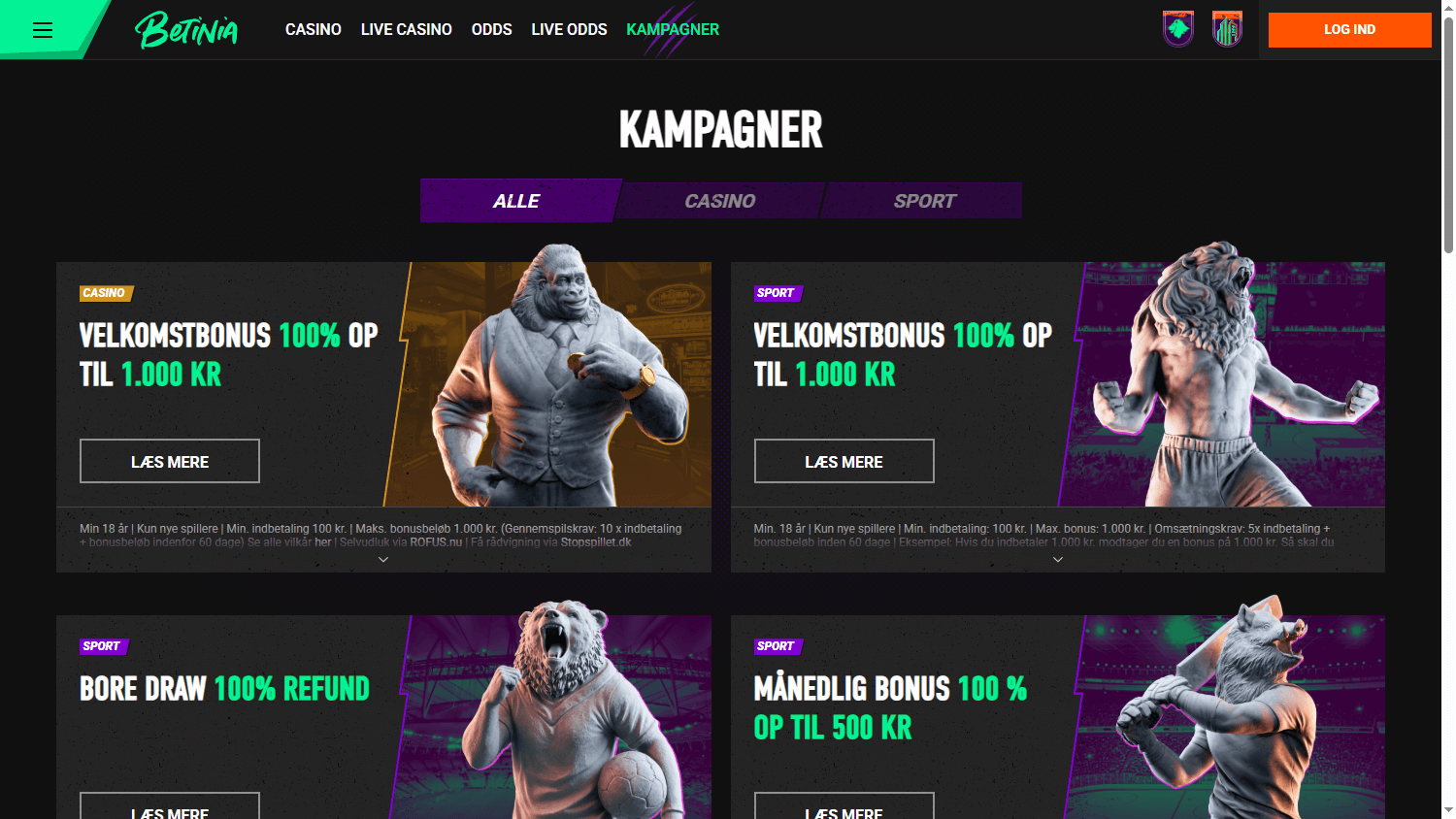Expand terms under casino welcome bonus
Image resolution: width=1456 pixels, height=819 pixels.
(383, 560)
